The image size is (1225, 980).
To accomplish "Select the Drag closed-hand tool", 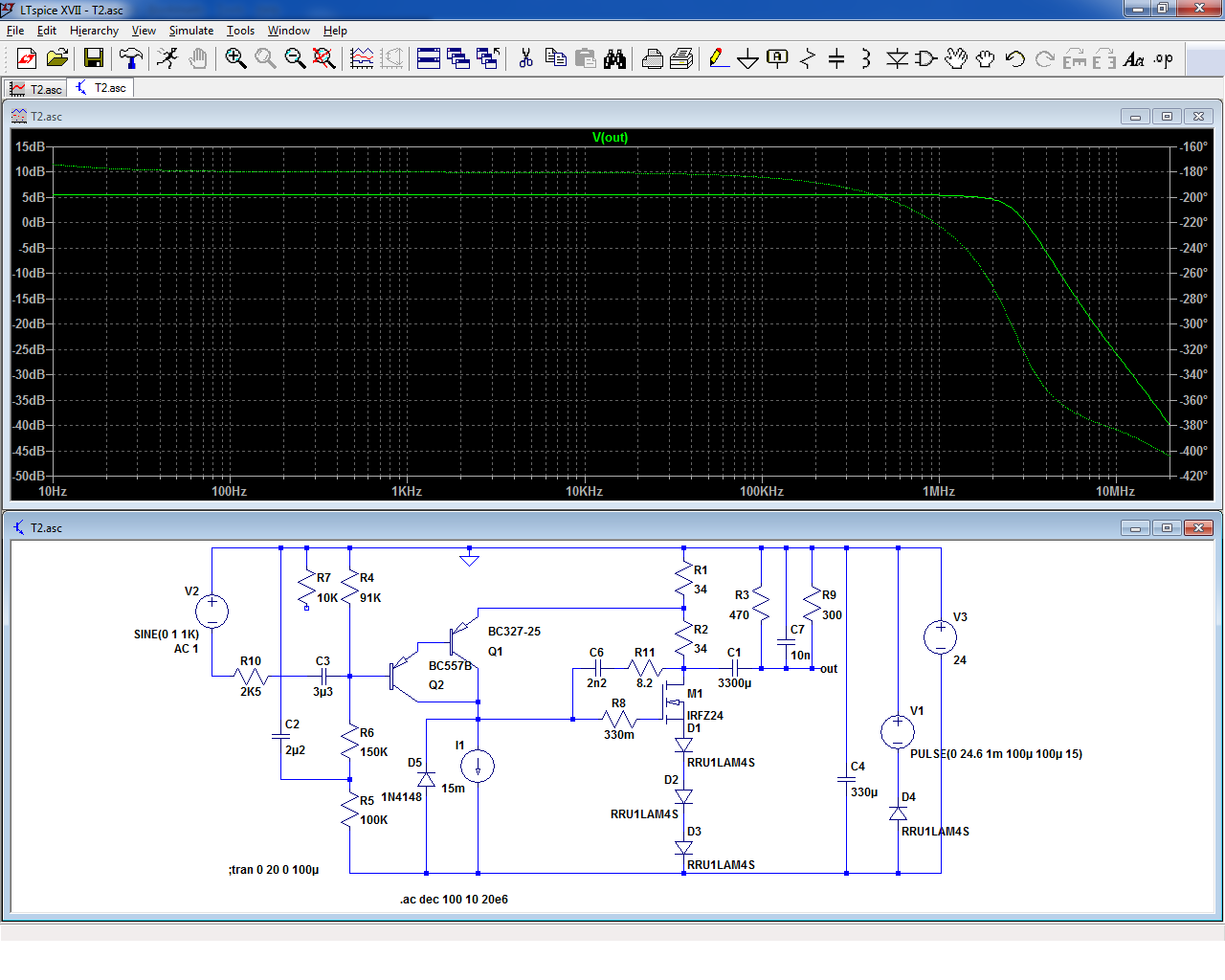I will [x=985, y=59].
